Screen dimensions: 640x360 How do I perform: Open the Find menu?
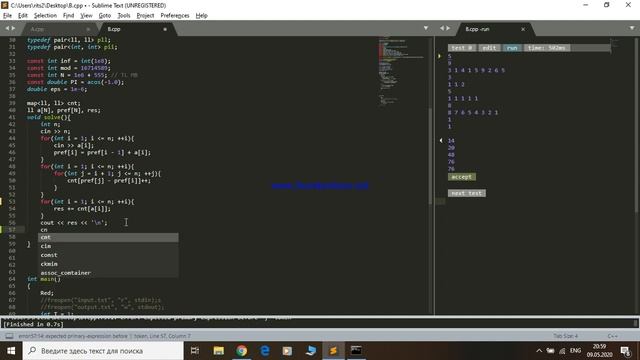click(x=68, y=16)
